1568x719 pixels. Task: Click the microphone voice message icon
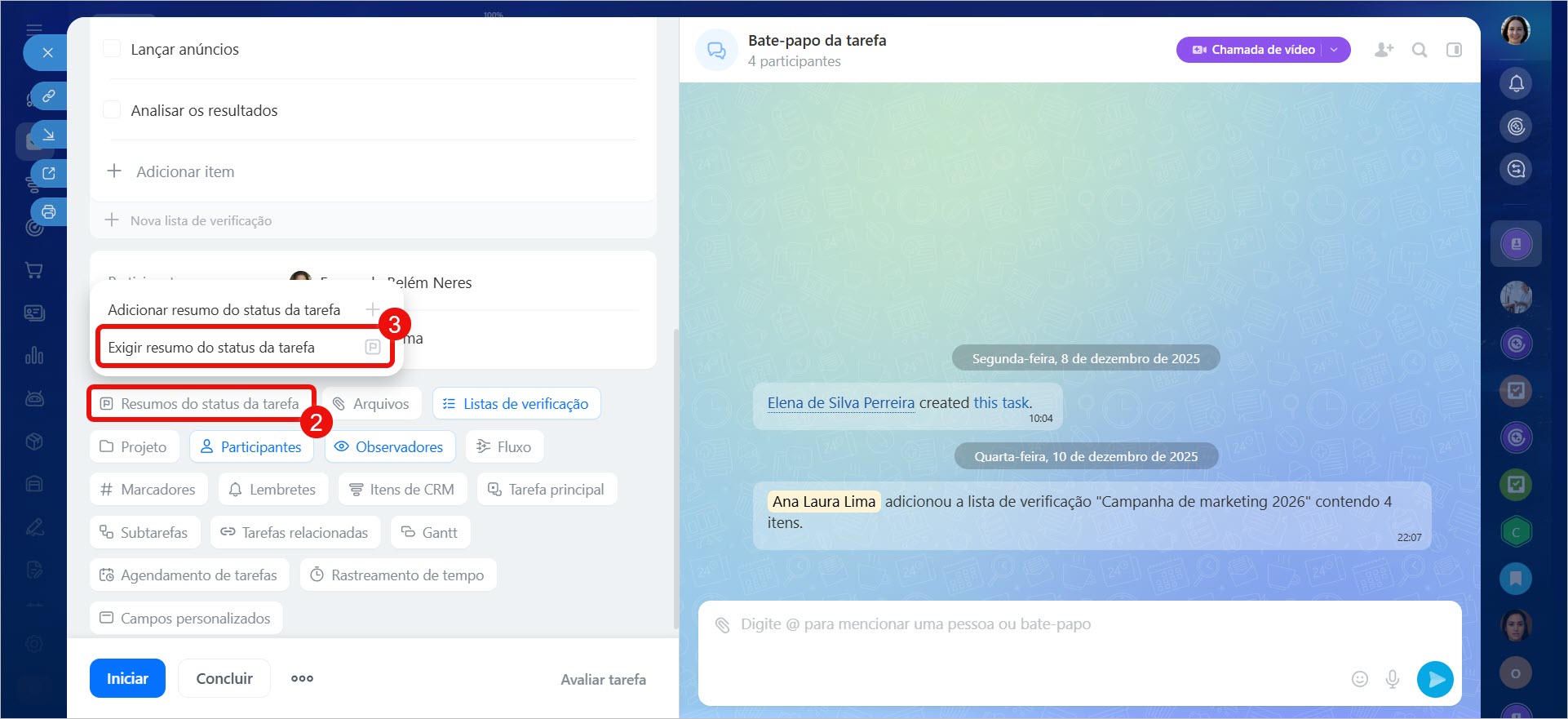(1393, 679)
